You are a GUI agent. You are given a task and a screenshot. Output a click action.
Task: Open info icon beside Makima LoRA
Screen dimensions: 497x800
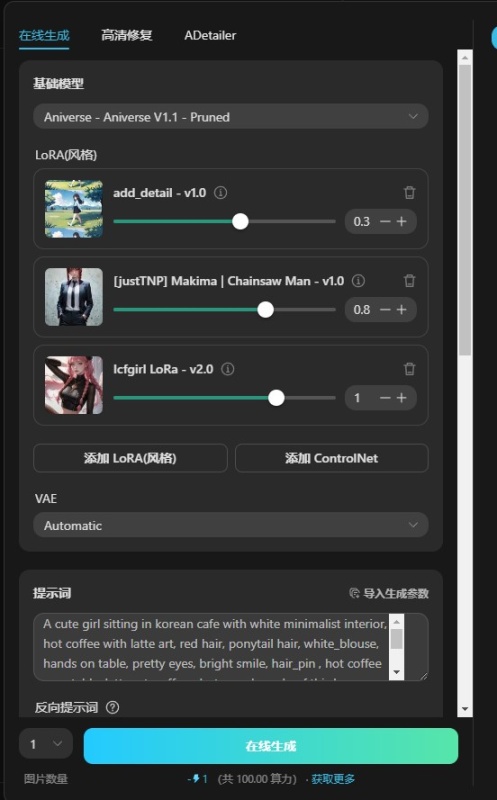pyautogui.click(x=359, y=281)
